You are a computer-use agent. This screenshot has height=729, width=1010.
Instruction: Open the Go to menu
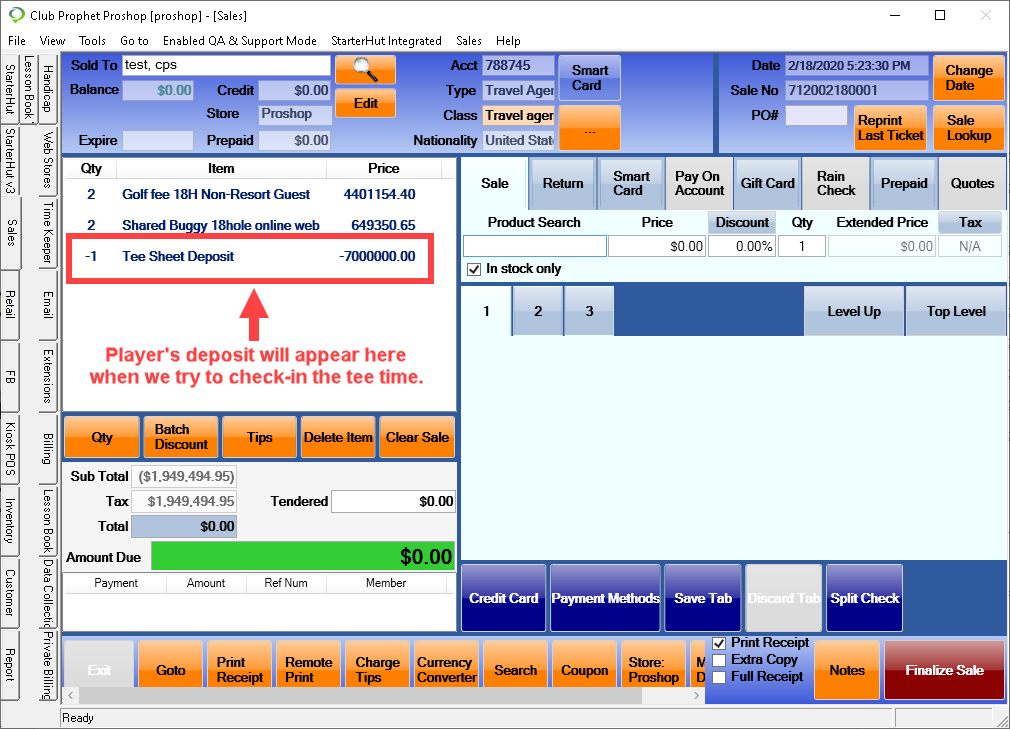point(134,41)
